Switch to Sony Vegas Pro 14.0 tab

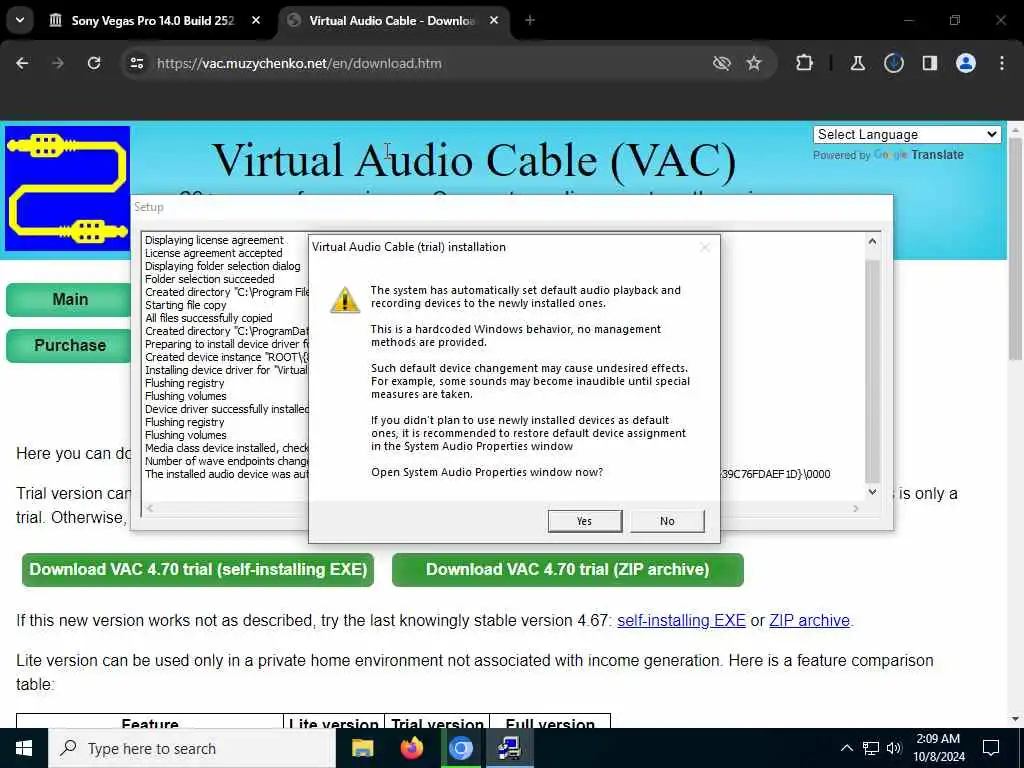pos(152,20)
